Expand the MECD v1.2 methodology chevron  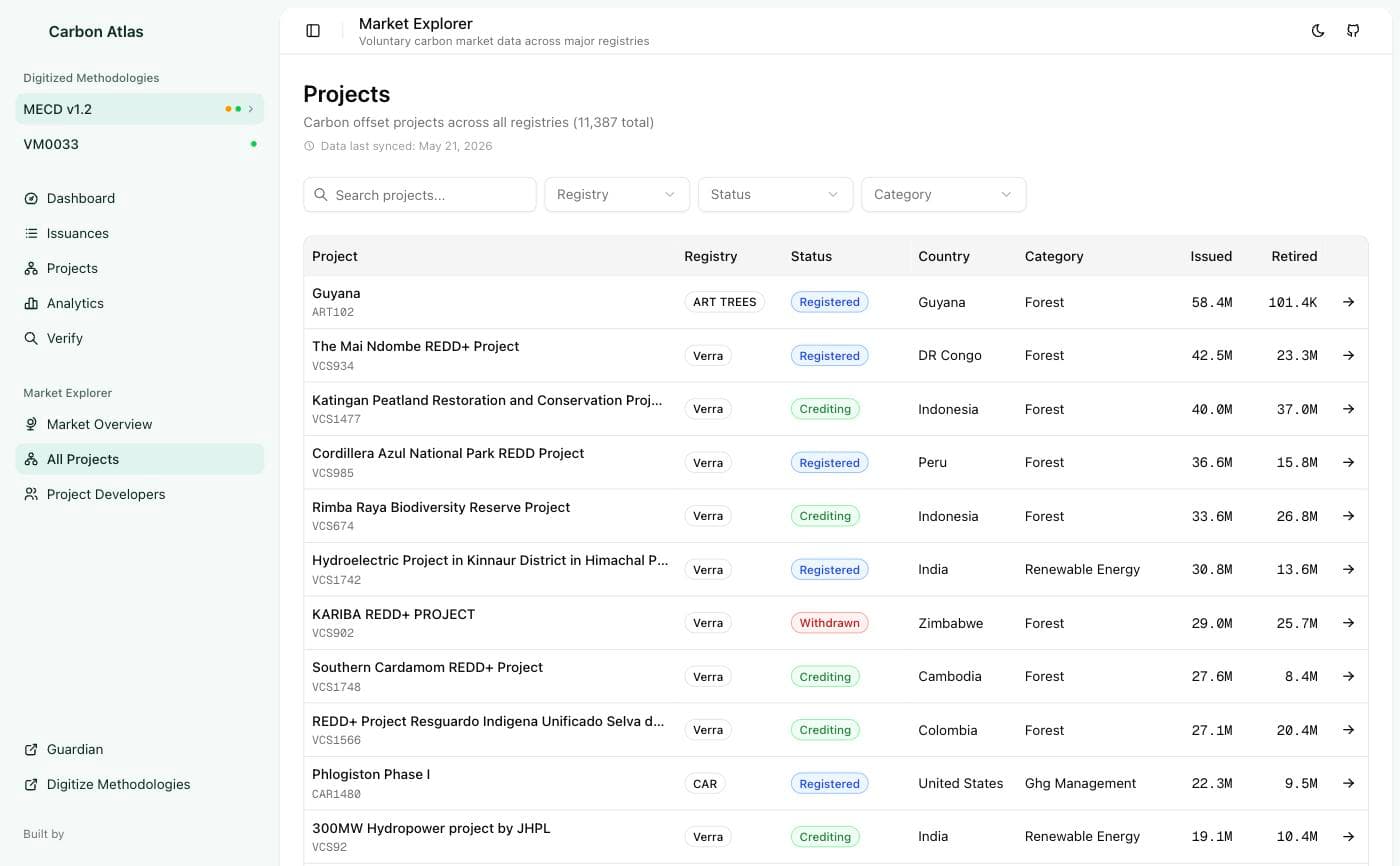251,109
